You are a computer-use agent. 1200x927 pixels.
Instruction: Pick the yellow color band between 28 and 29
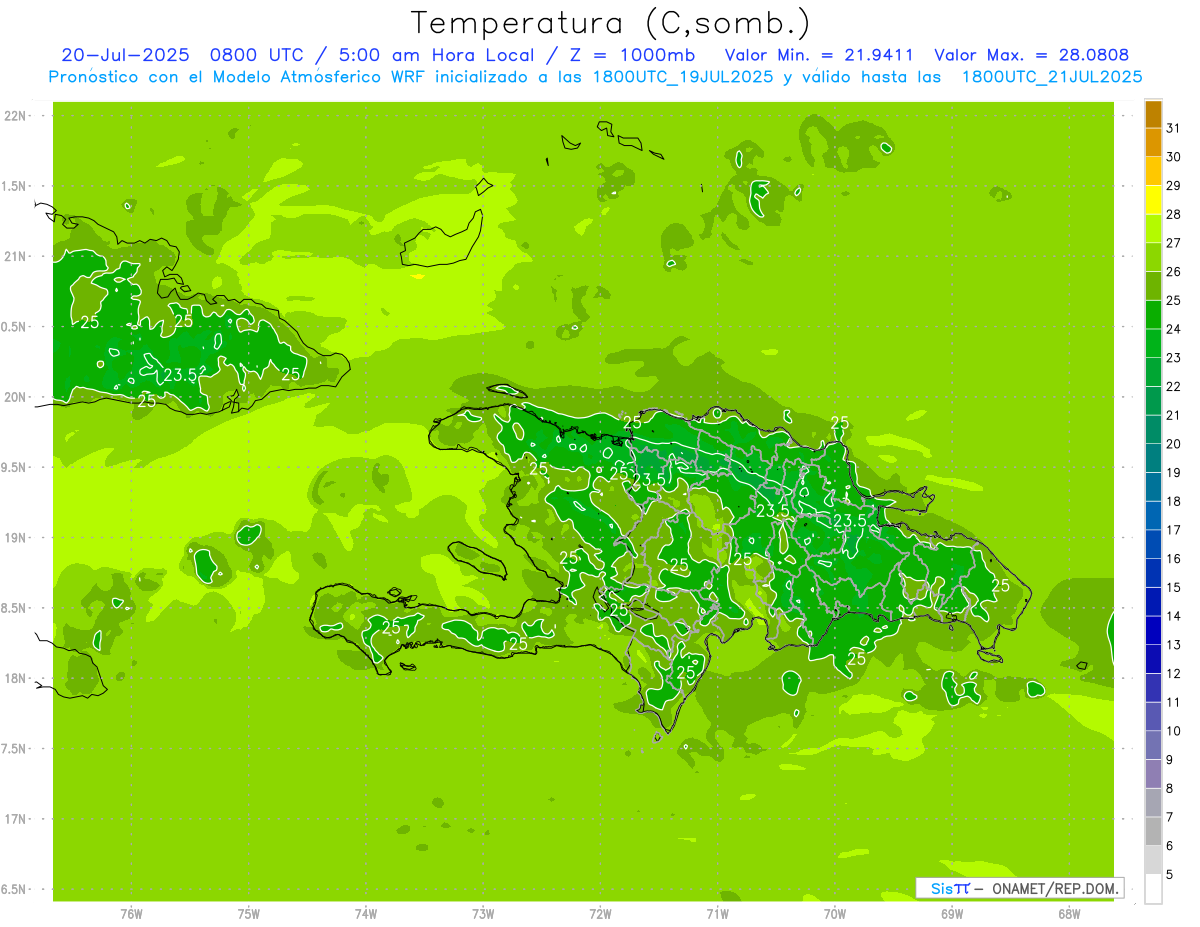click(x=1153, y=201)
